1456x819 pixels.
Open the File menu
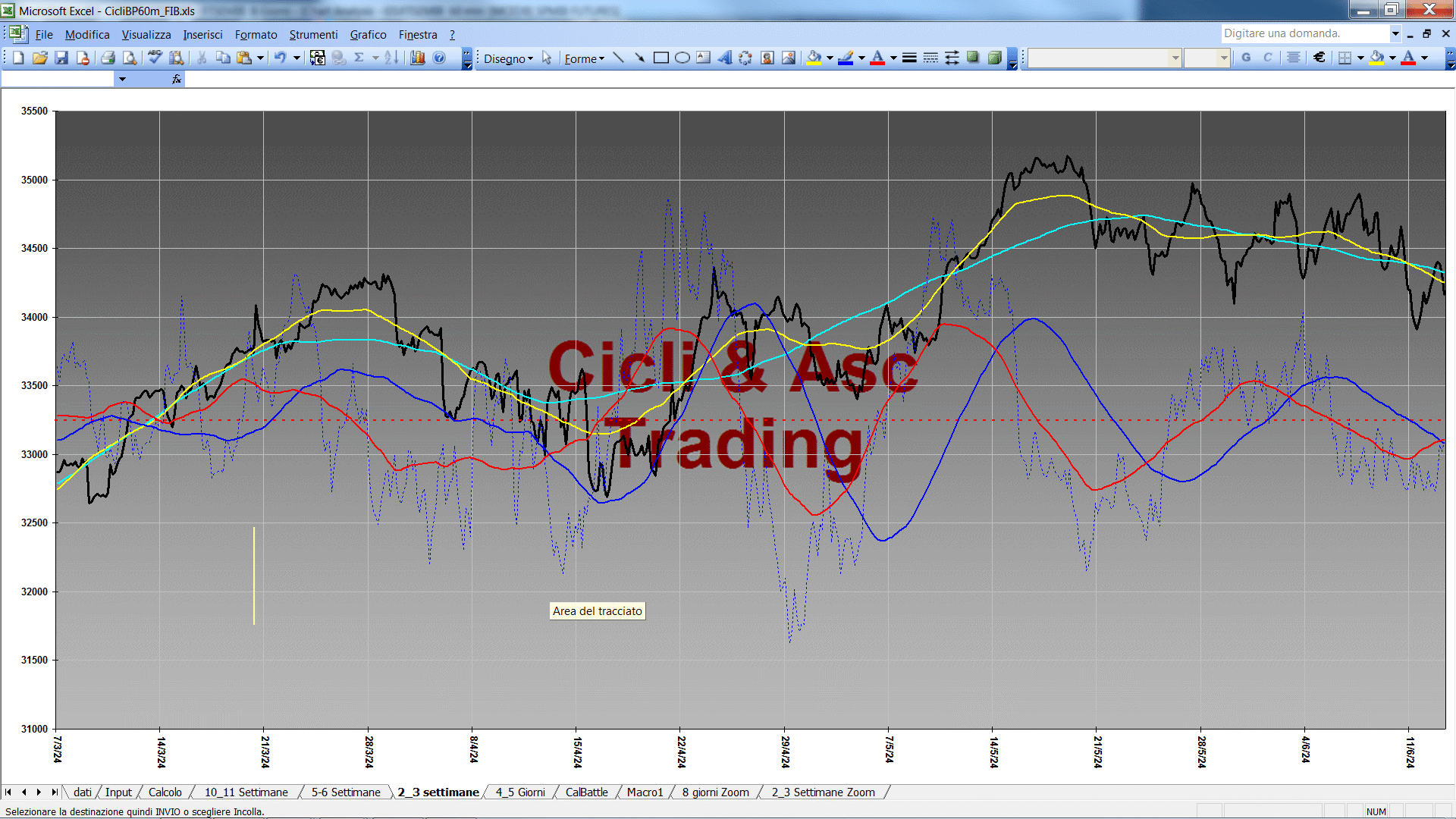click(44, 34)
